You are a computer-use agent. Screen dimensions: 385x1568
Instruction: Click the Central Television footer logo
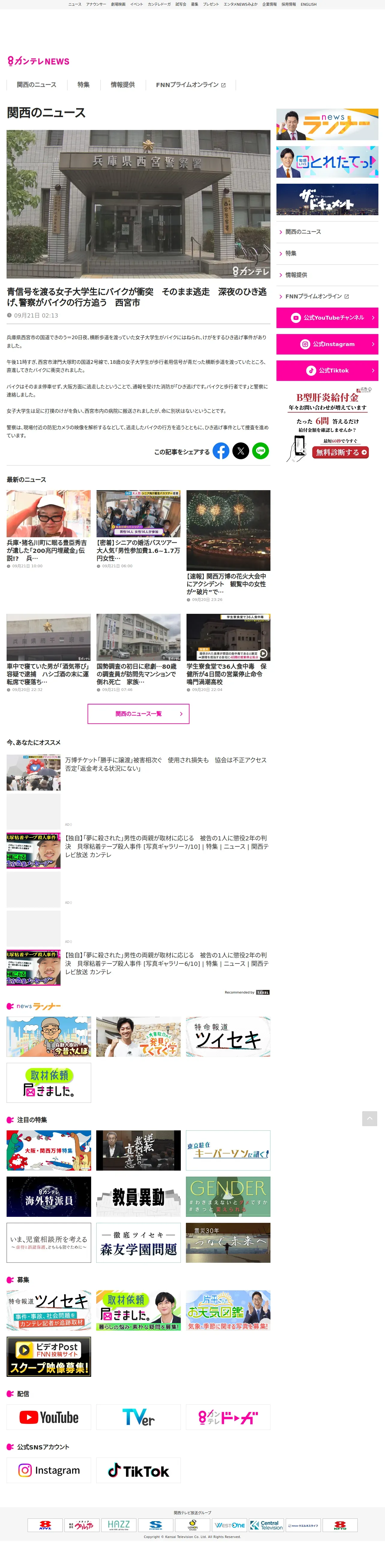266,1525
